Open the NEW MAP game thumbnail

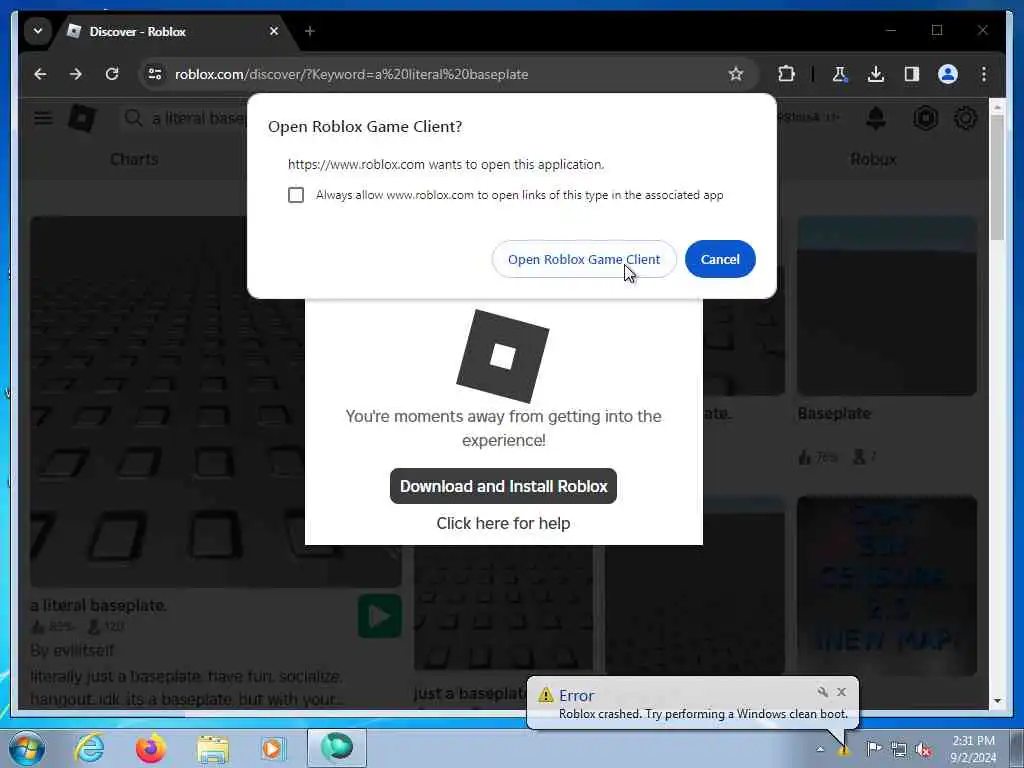point(887,586)
